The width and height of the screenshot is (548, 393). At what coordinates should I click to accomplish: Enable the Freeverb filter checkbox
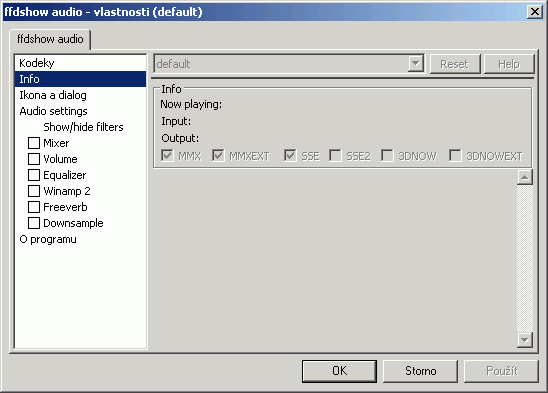[34, 207]
